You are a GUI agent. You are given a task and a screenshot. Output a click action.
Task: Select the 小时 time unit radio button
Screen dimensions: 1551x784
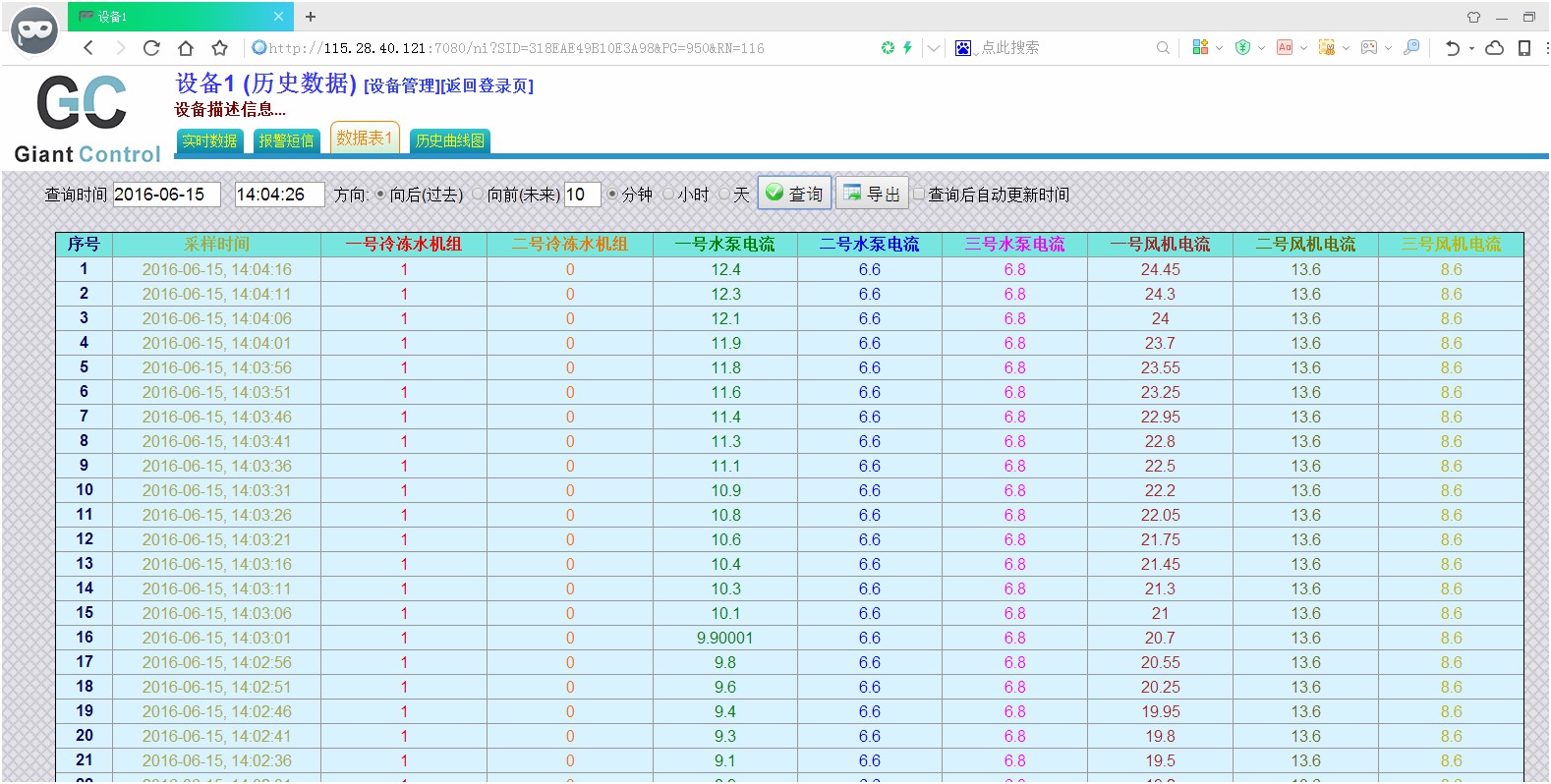[x=668, y=195]
